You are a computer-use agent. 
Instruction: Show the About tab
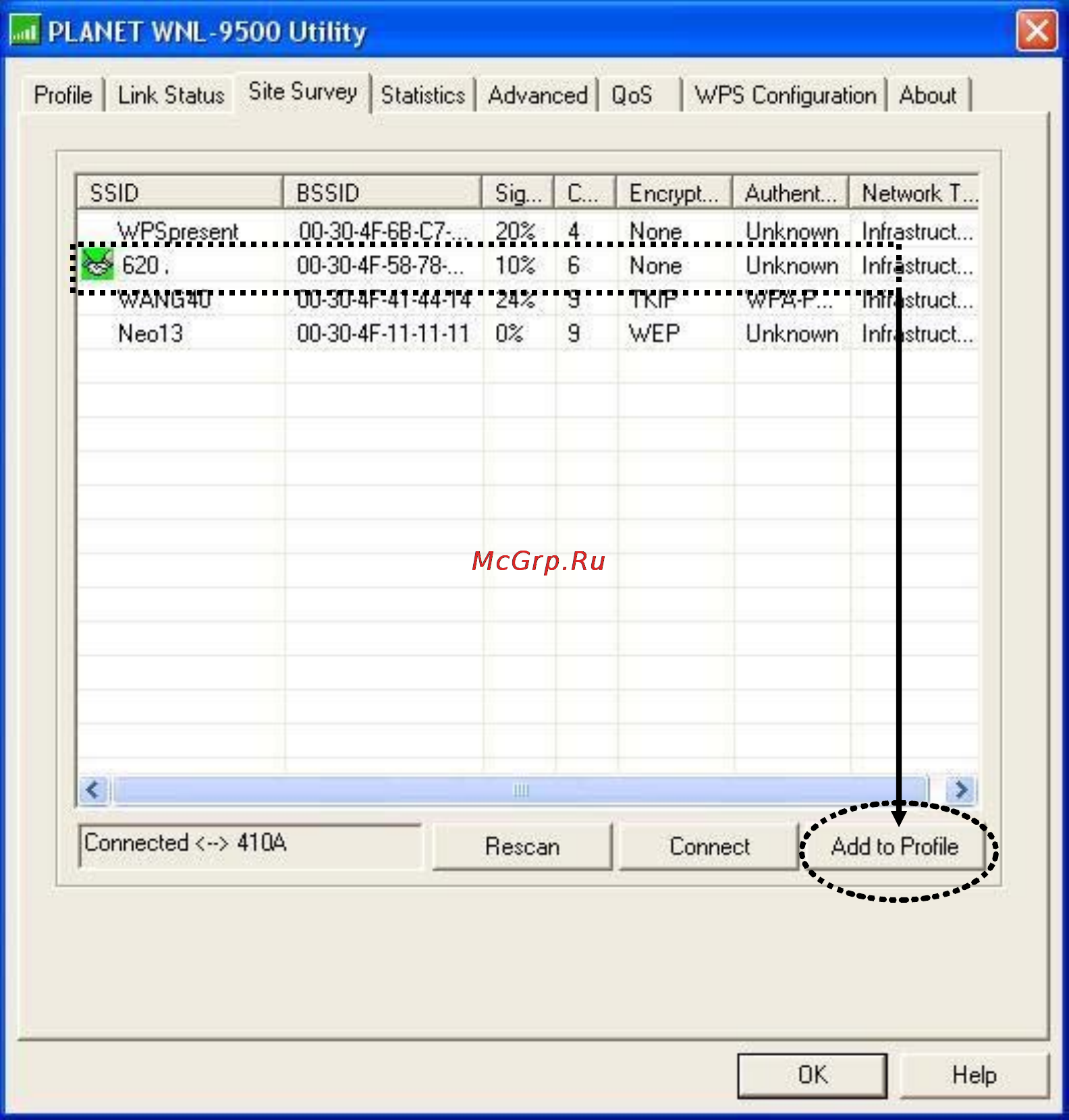(928, 95)
